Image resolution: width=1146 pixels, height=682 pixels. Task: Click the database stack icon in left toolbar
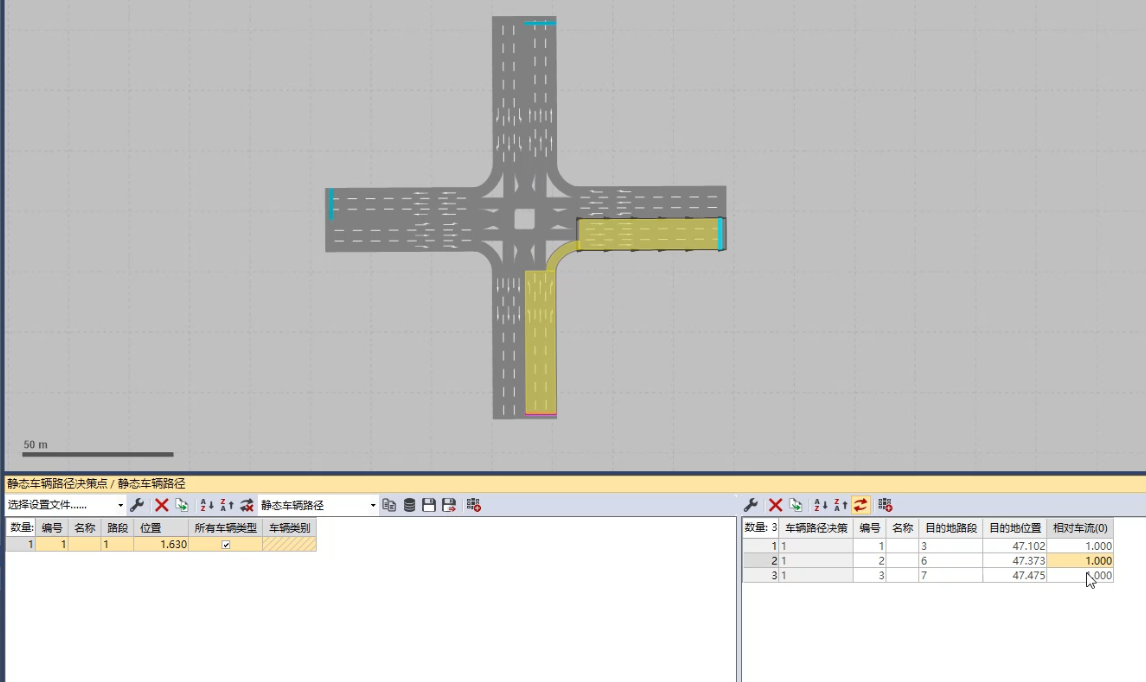click(x=409, y=505)
